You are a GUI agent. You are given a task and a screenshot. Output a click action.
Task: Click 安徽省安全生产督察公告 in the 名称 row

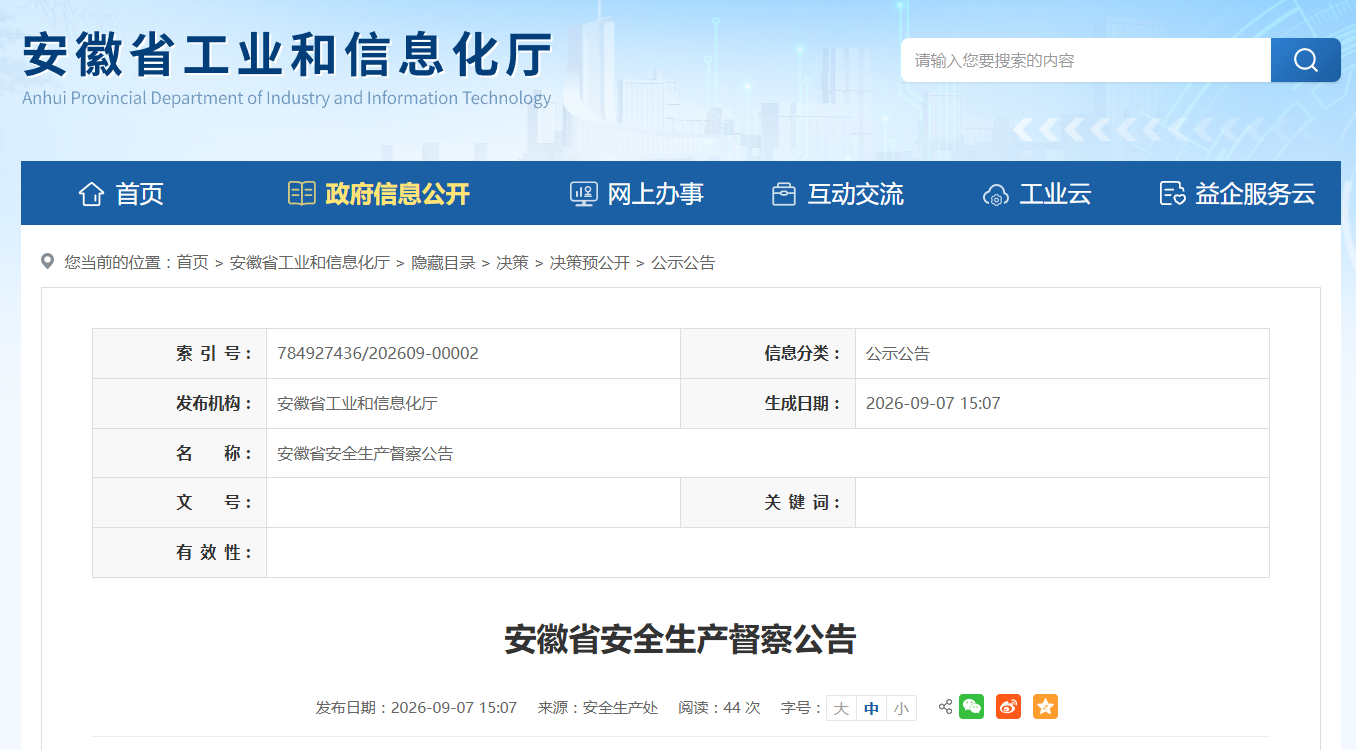tap(365, 453)
